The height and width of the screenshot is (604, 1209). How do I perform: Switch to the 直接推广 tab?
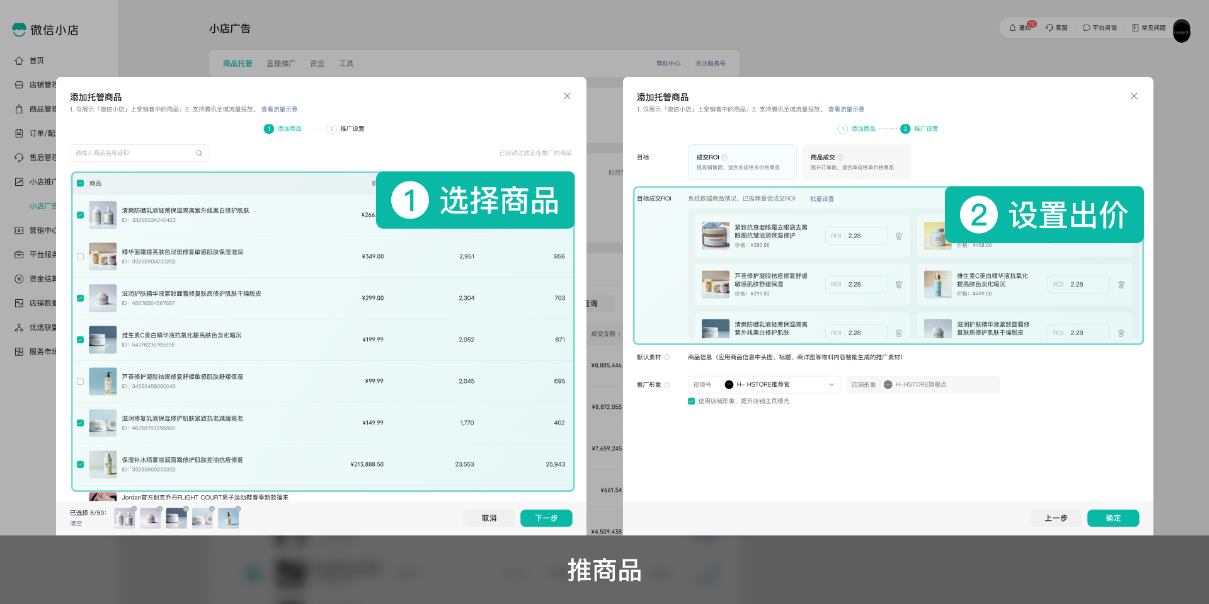pyautogui.click(x=281, y=63)
